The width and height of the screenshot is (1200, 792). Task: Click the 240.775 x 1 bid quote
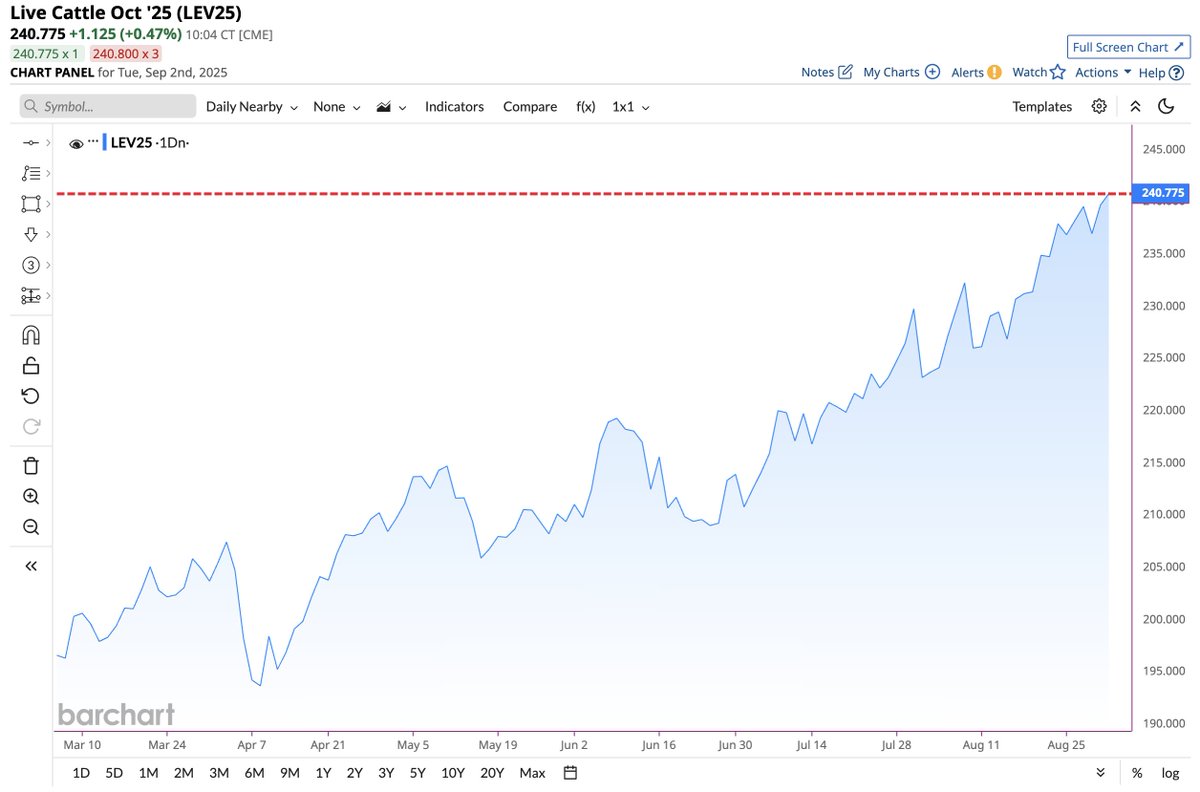click(46, 53)
